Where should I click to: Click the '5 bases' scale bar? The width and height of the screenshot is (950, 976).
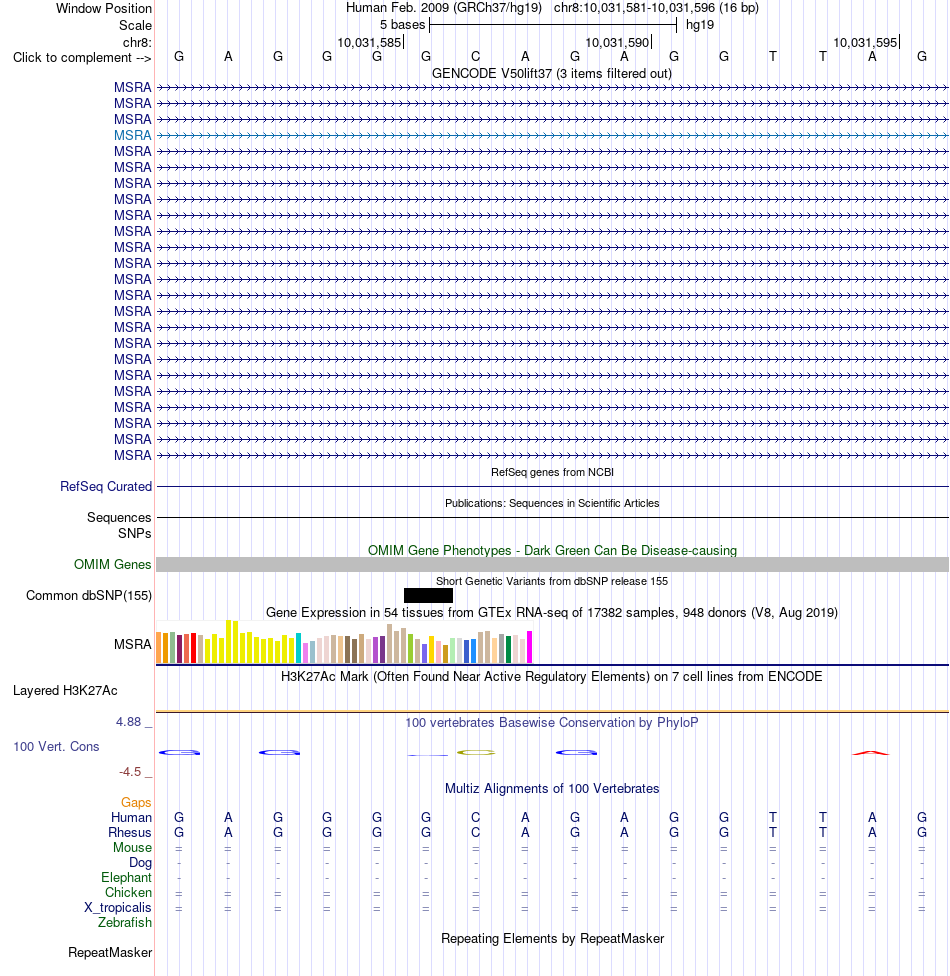coord(553,25)
